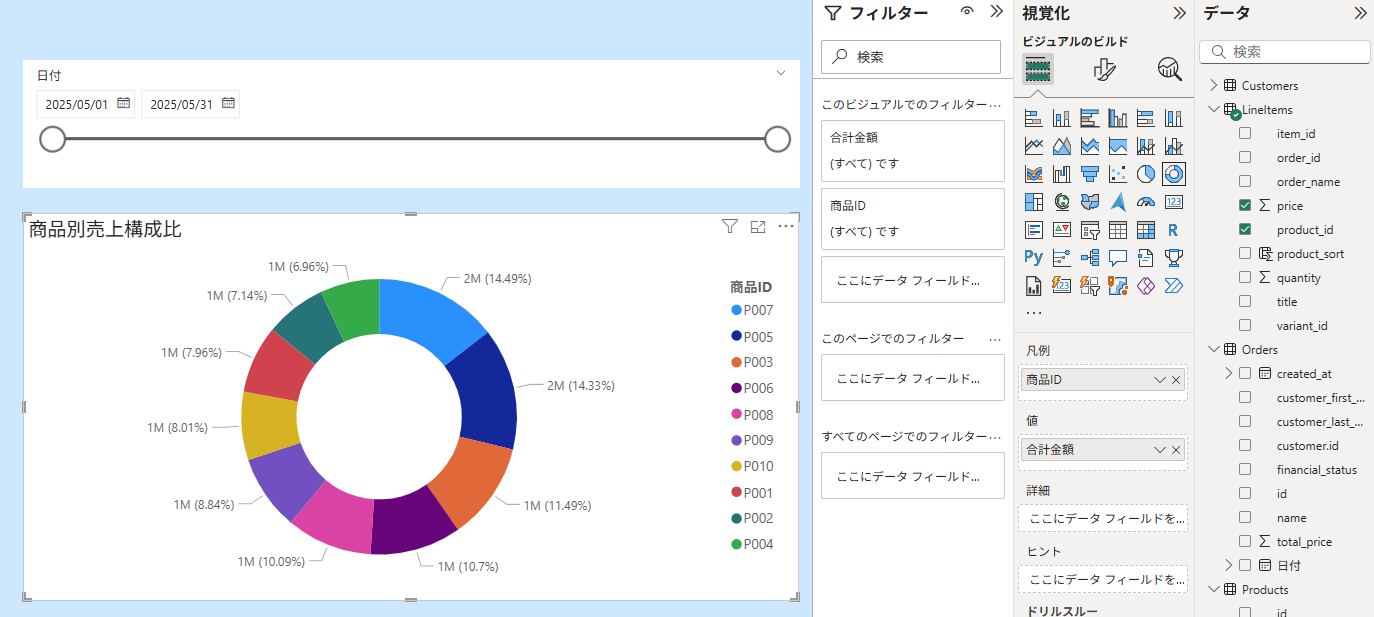Select the globe map visual
This screenshot has width=1374, height=617.
(1062, 202)
